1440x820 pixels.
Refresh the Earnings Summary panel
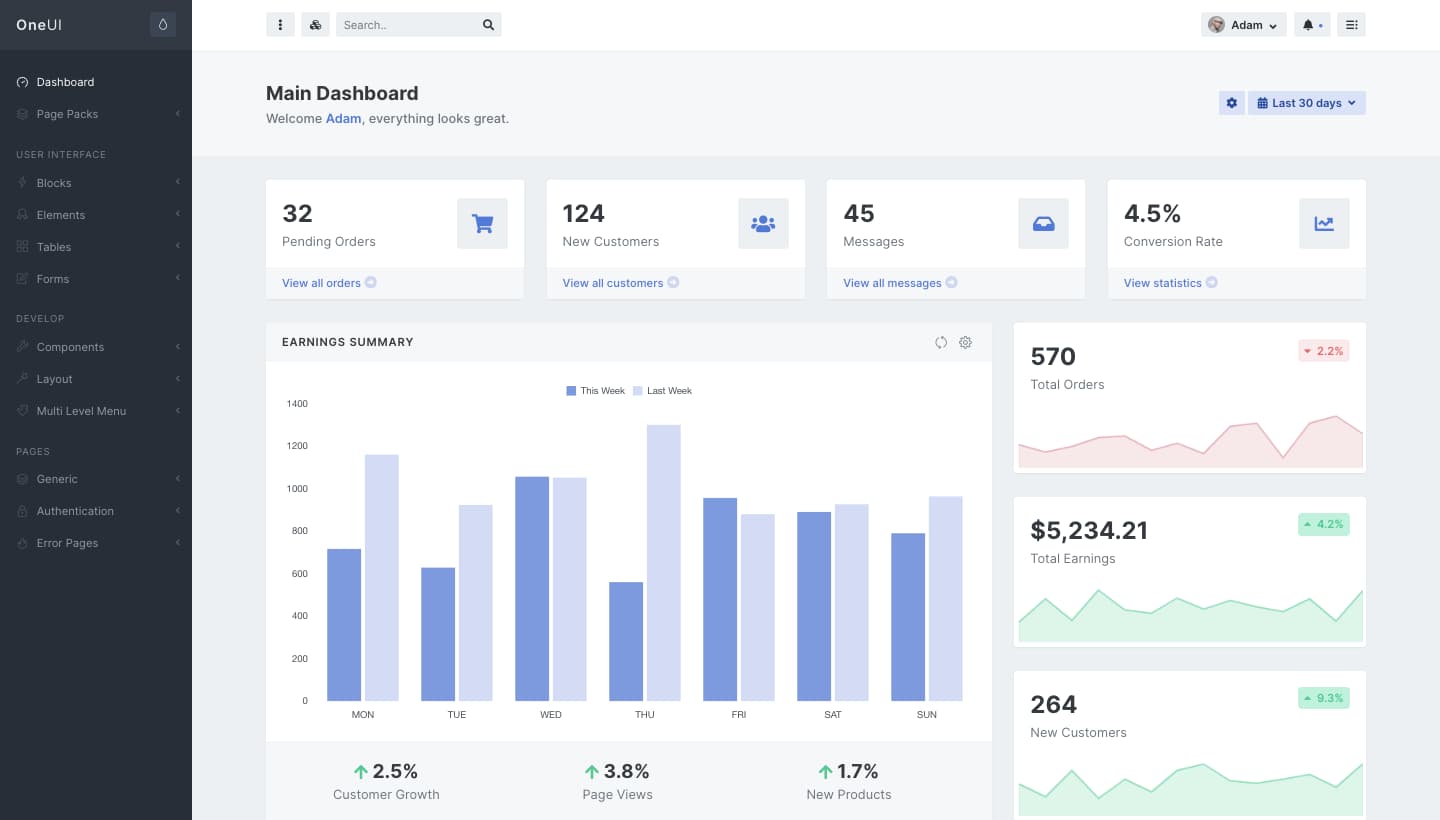[941, 342]
